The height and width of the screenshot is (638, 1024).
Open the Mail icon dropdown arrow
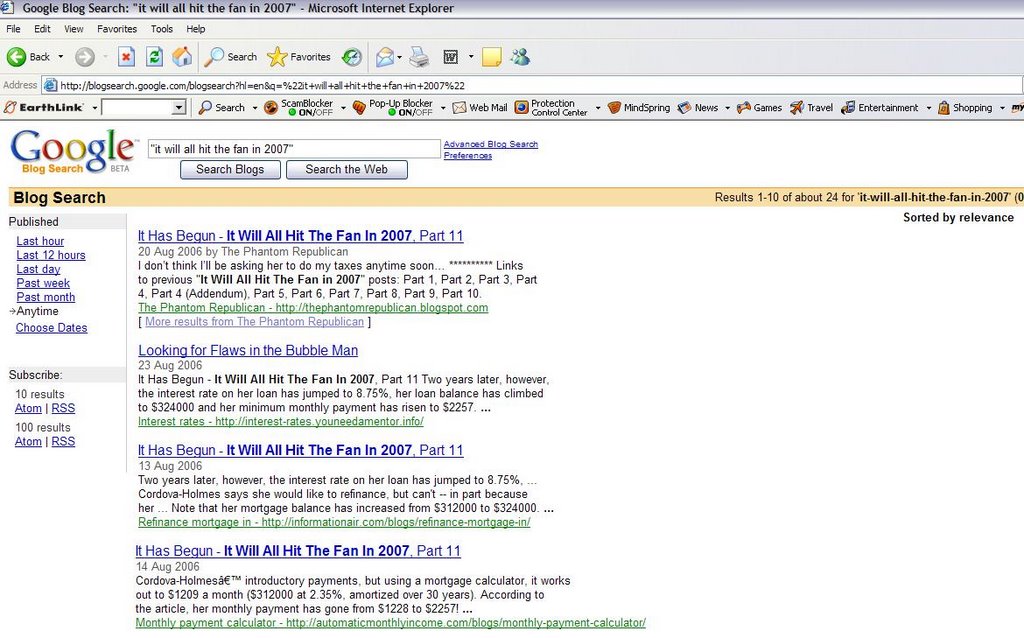click(x=399, y=57)
